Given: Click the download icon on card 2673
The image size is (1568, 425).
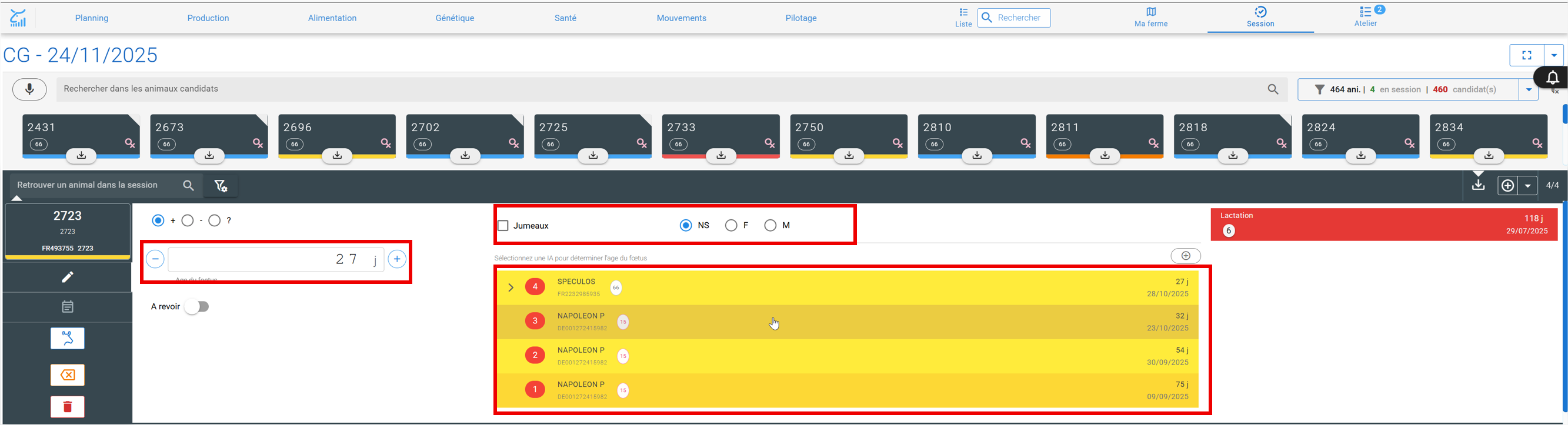Looking at the screenshot, I should pos(209,156).
